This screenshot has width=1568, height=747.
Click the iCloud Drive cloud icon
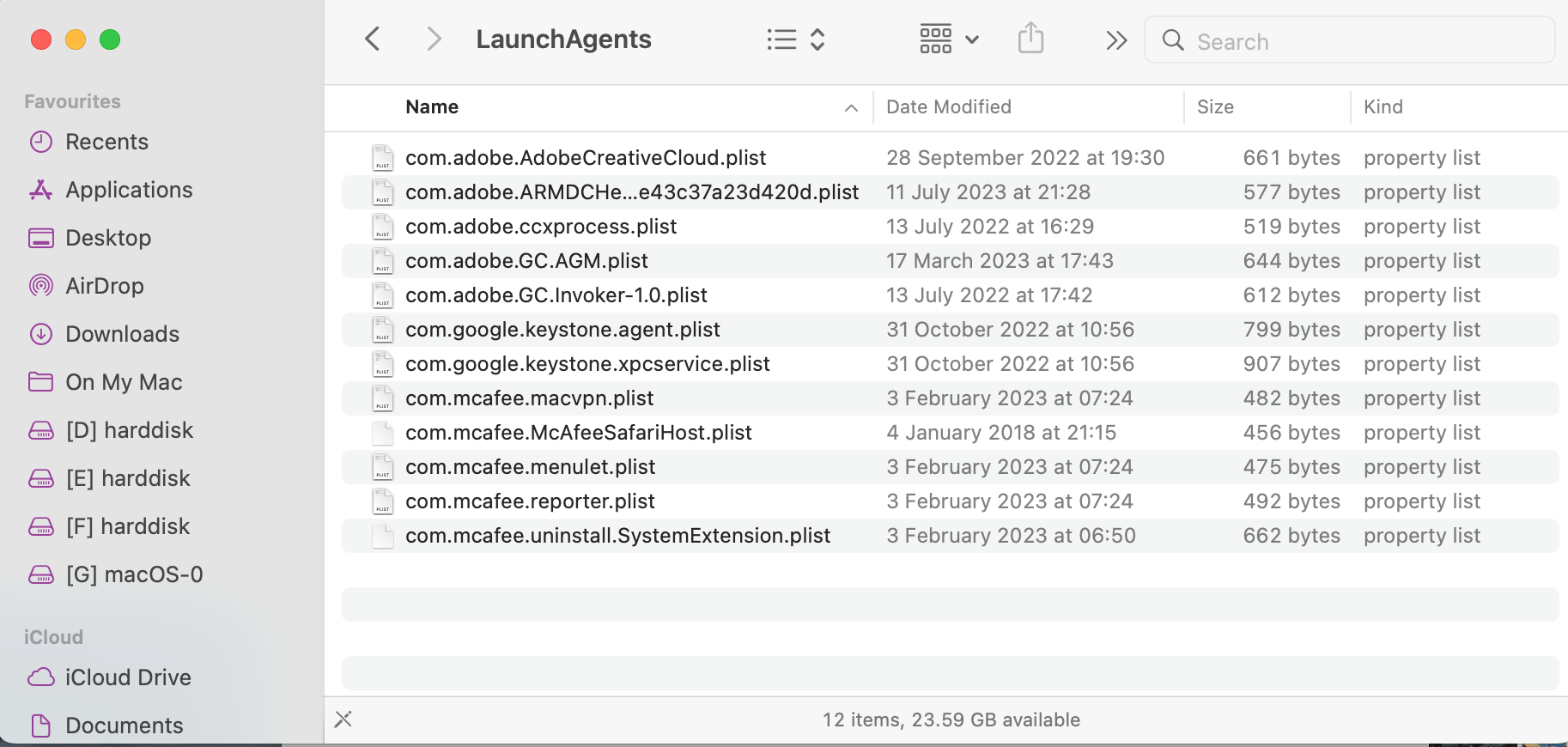coord(41,677)
